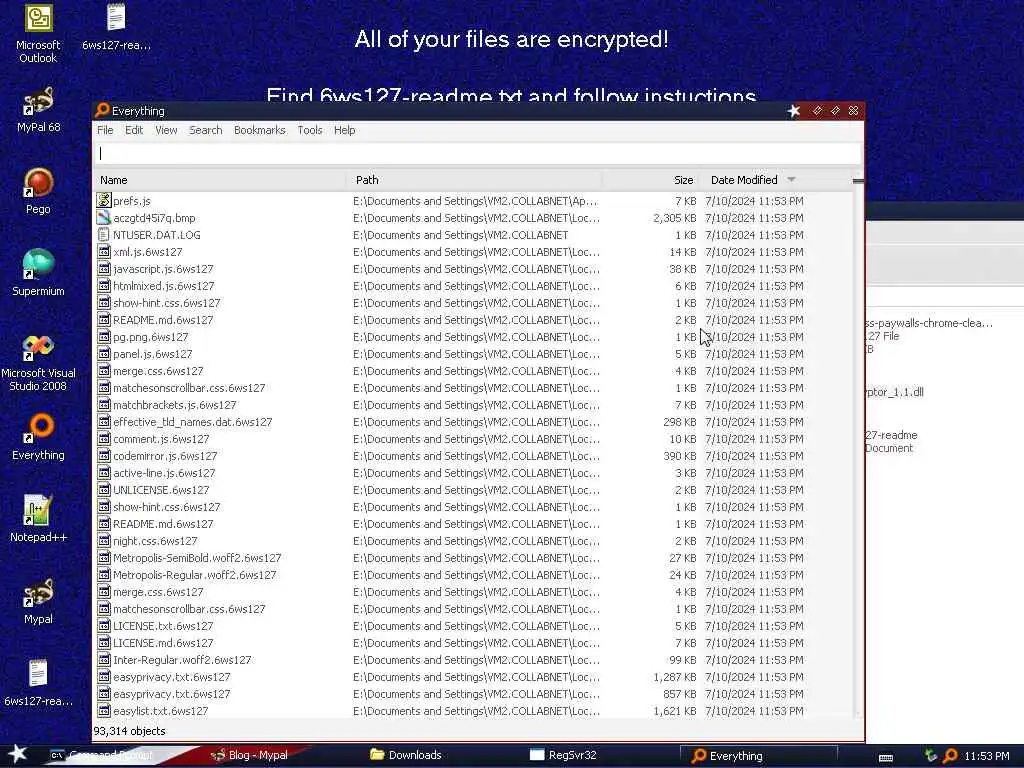Click the 2,305 KB size cell

pyautogui.click(x=675, y=217)
